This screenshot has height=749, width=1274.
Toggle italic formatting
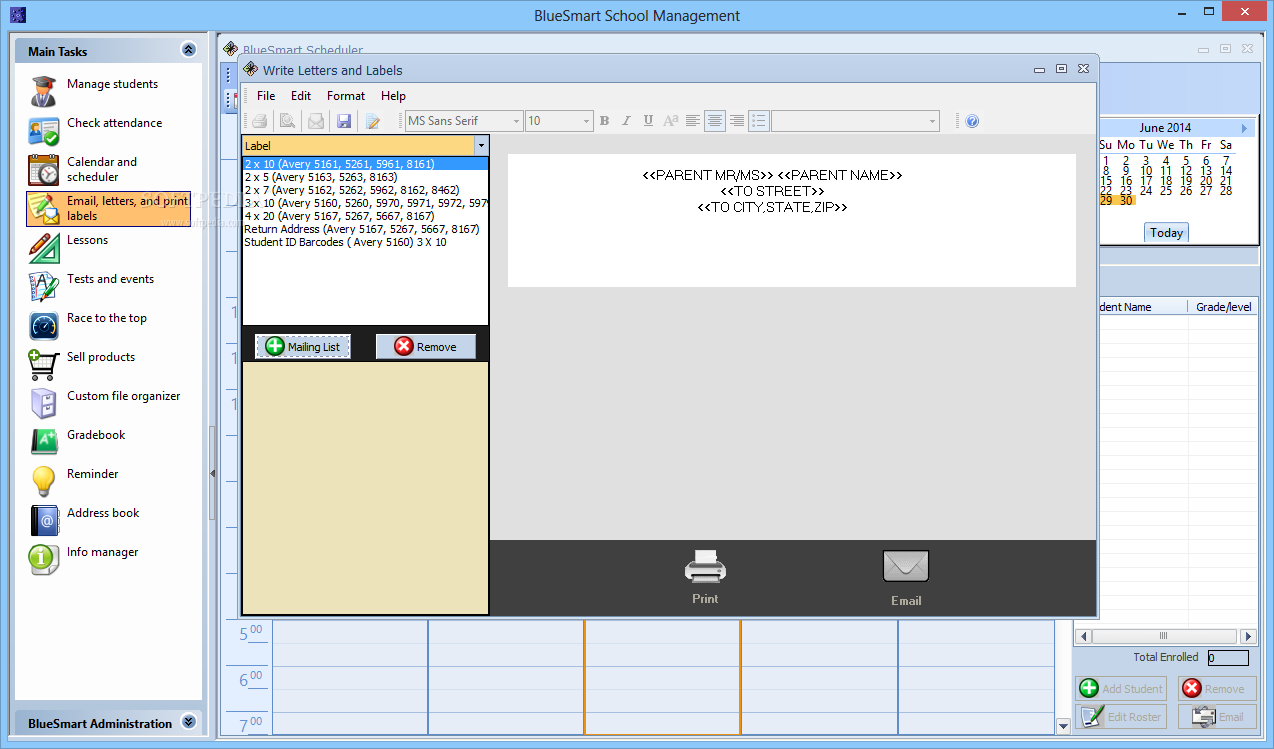626,121
